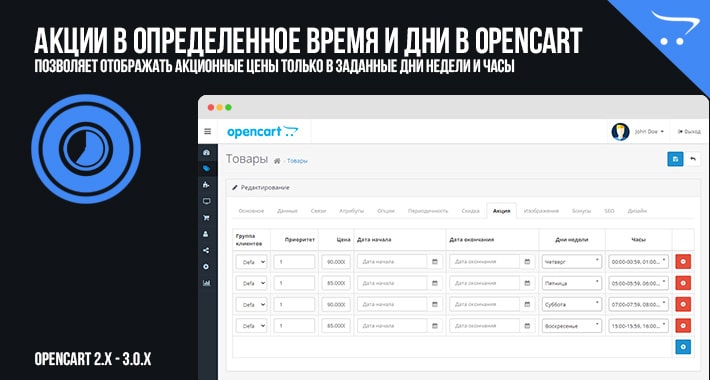The image size is (710, 380).
Task: Click Дата начала field in Суббота row
Action: tap(392, 304)
